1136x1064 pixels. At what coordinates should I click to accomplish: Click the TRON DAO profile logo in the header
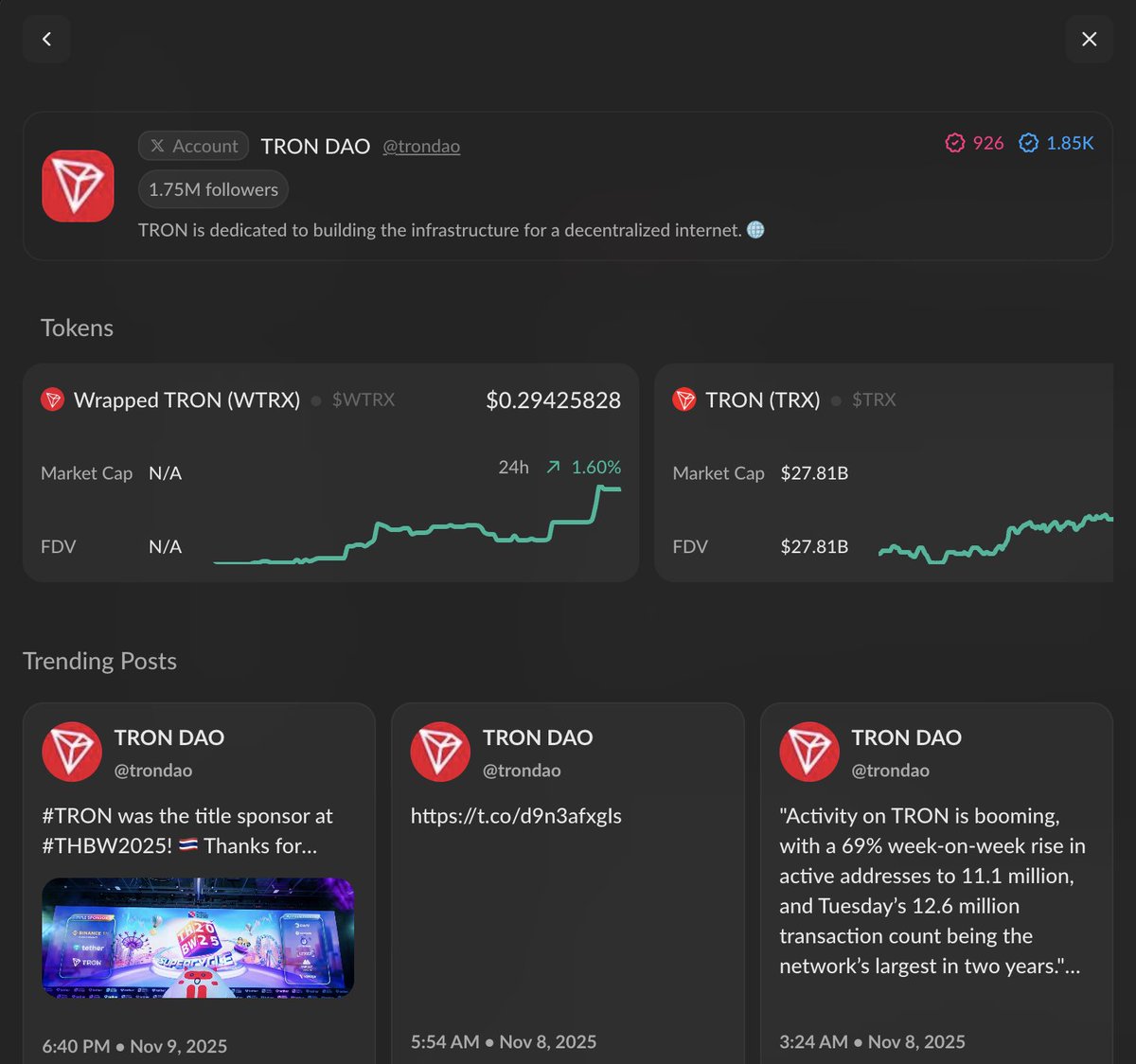(x=78, y=186)
